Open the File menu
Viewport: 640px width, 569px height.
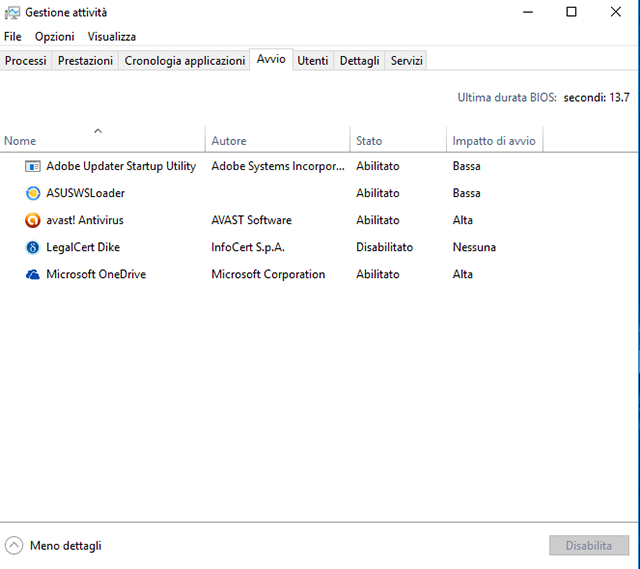click(x=13, y=37)
